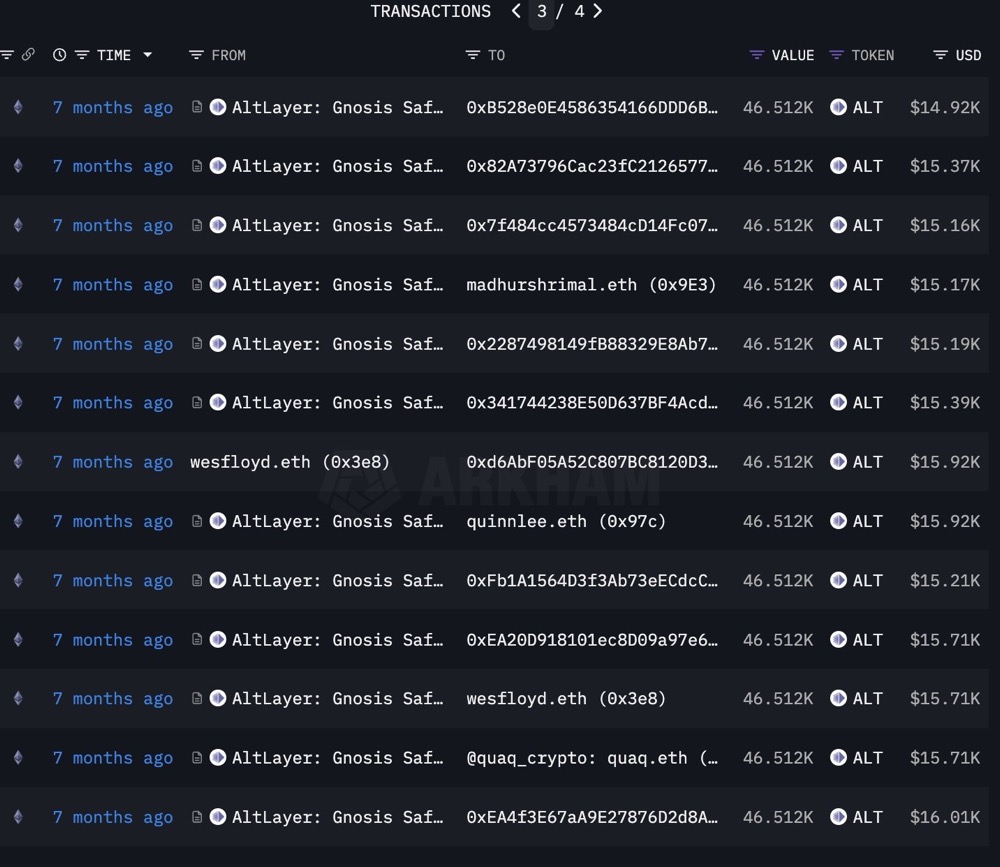The image size is (1000, 867).
Task: Open the FROM column filter
Action: point(197,55)
